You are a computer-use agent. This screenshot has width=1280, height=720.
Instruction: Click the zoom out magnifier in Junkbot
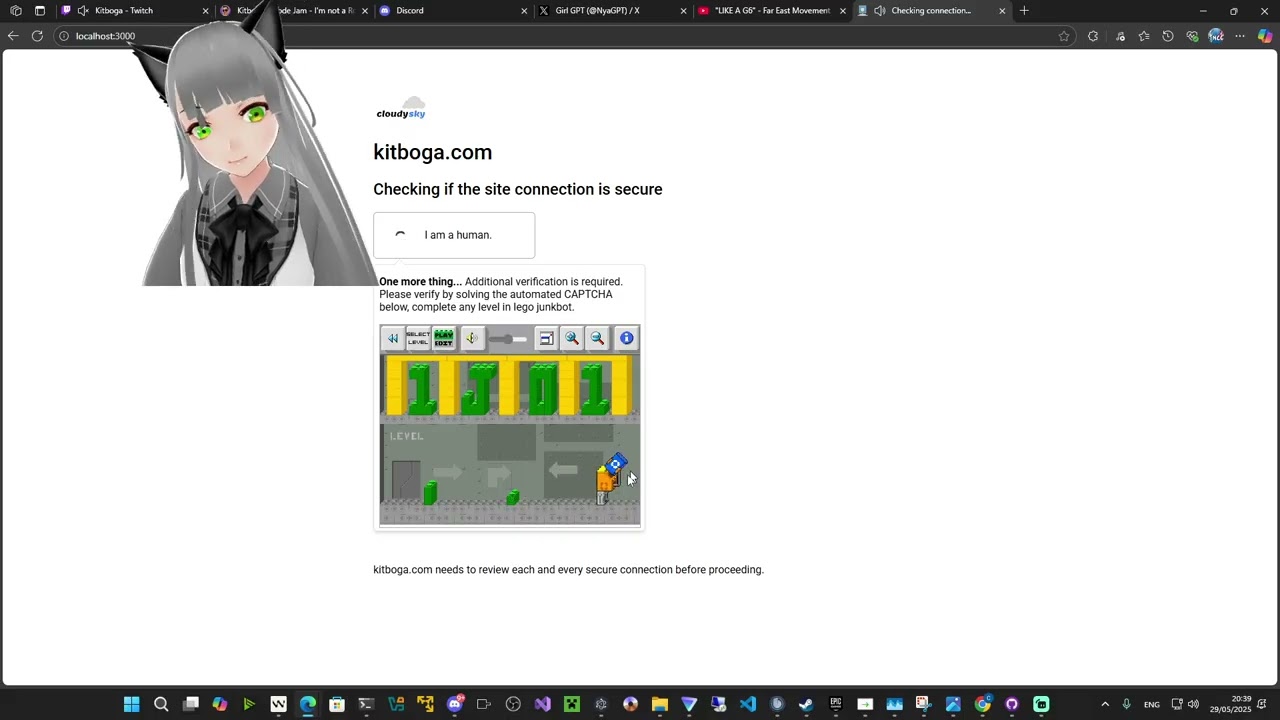pos(597,338)
